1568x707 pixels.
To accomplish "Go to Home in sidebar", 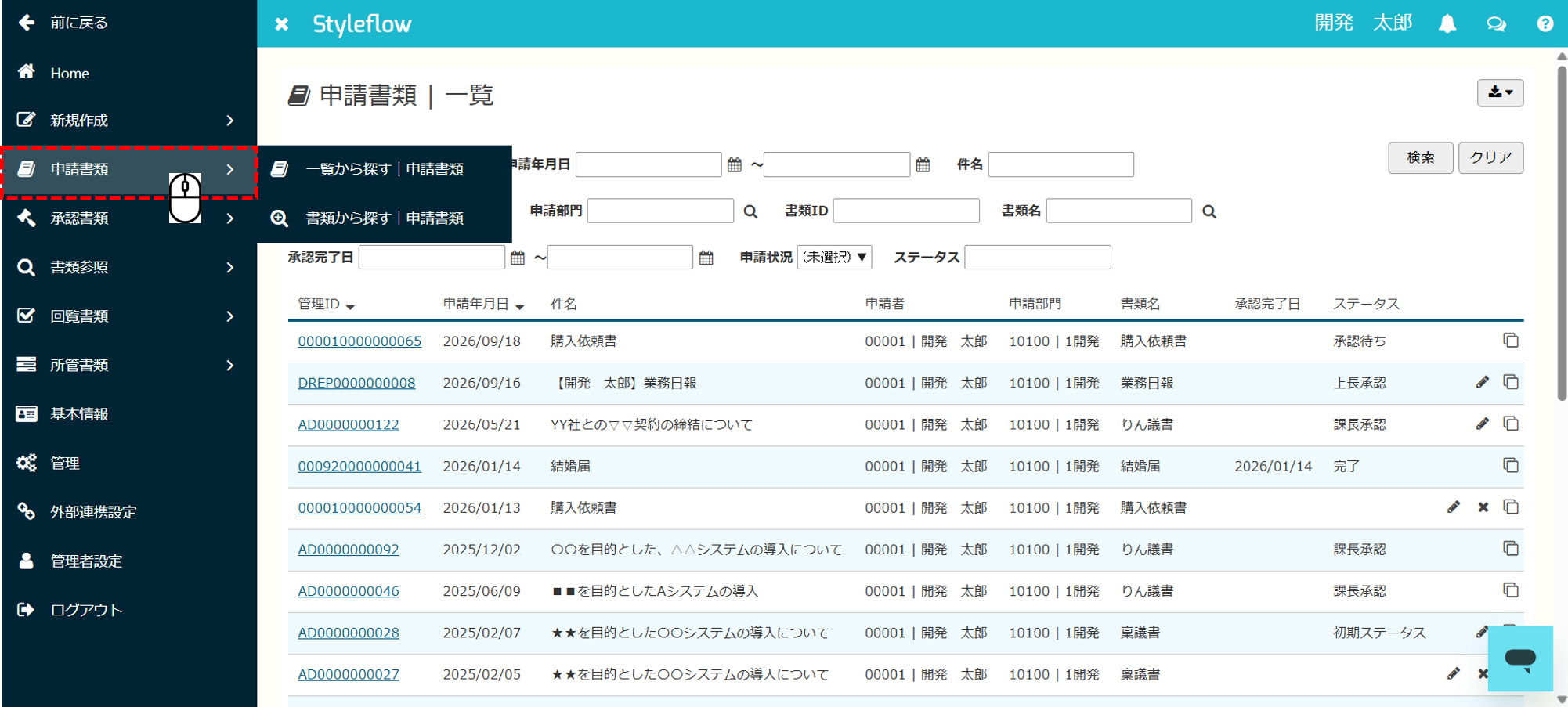I will click(x=128, y=73).
